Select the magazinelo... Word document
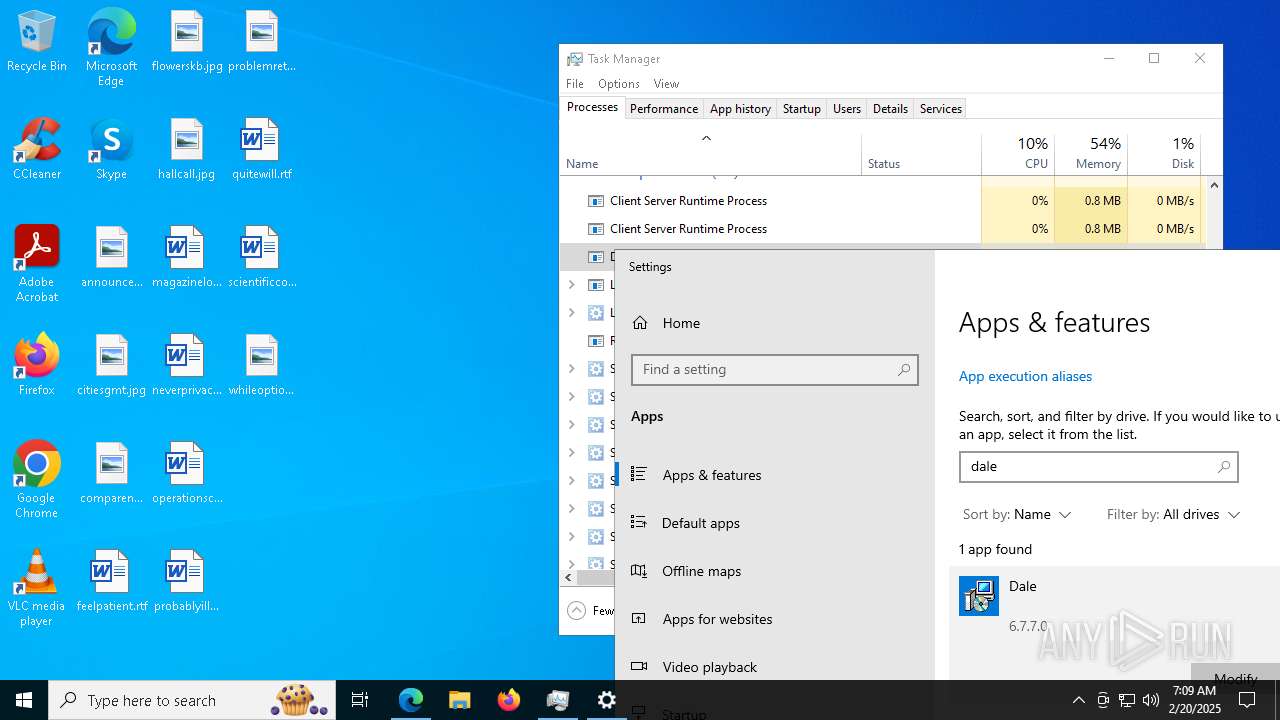Viewport: 1280px width, 720px height. click(187, 258)
